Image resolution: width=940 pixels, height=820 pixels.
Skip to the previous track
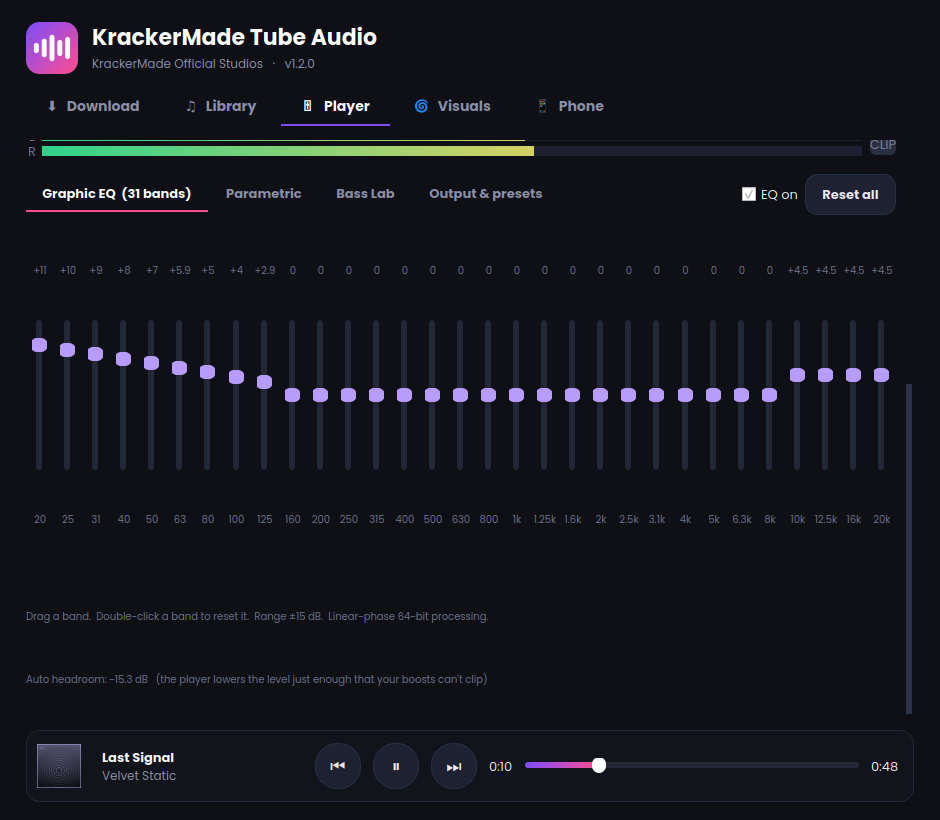tap(338, 766)
